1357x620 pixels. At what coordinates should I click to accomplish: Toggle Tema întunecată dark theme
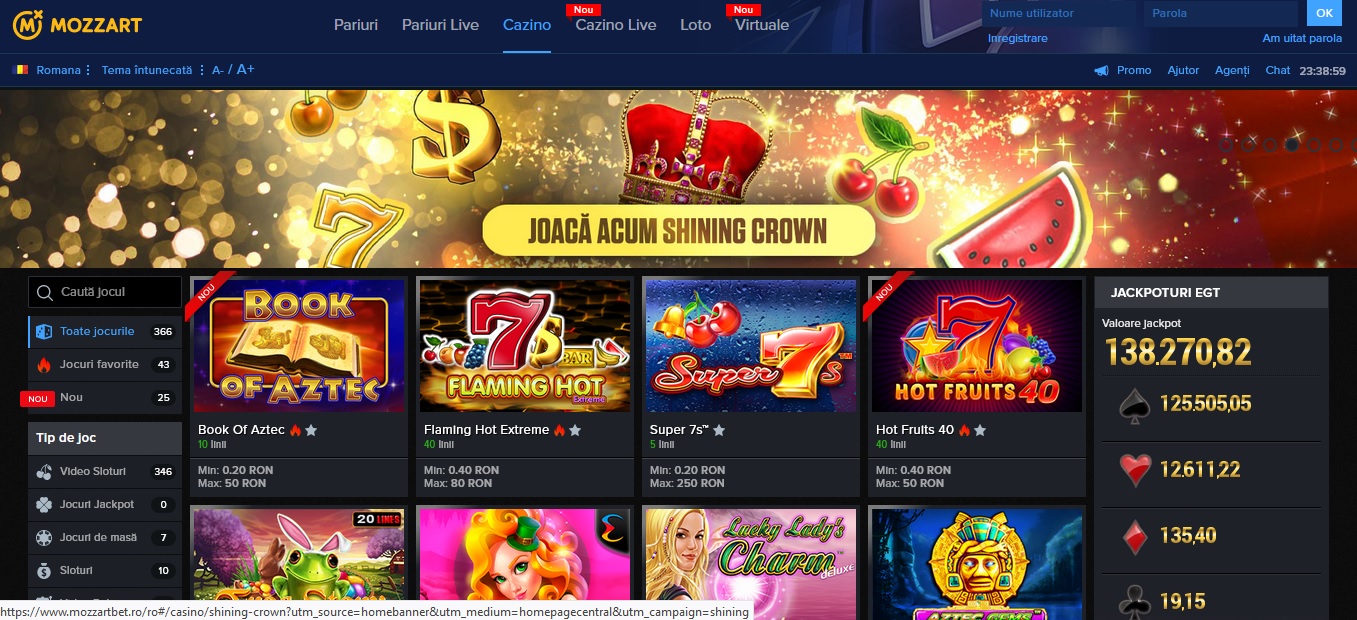(146, 70)
